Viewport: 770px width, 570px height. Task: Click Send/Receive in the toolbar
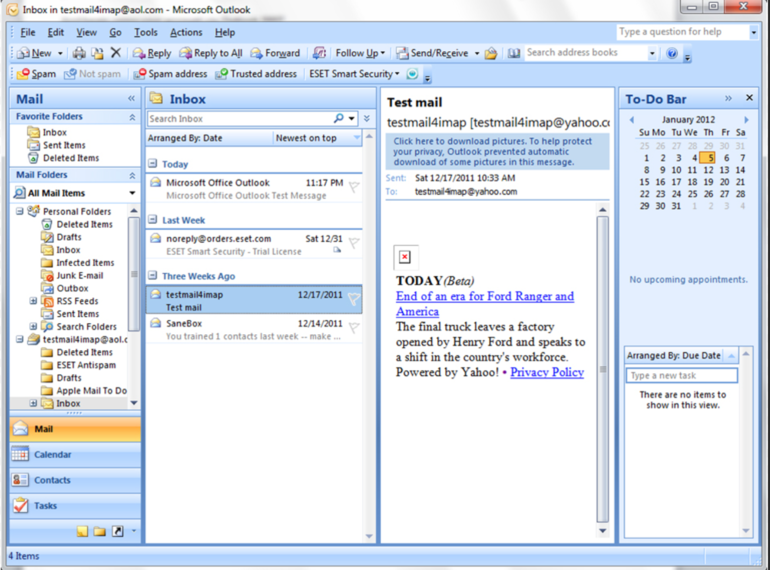coord(433,53)
